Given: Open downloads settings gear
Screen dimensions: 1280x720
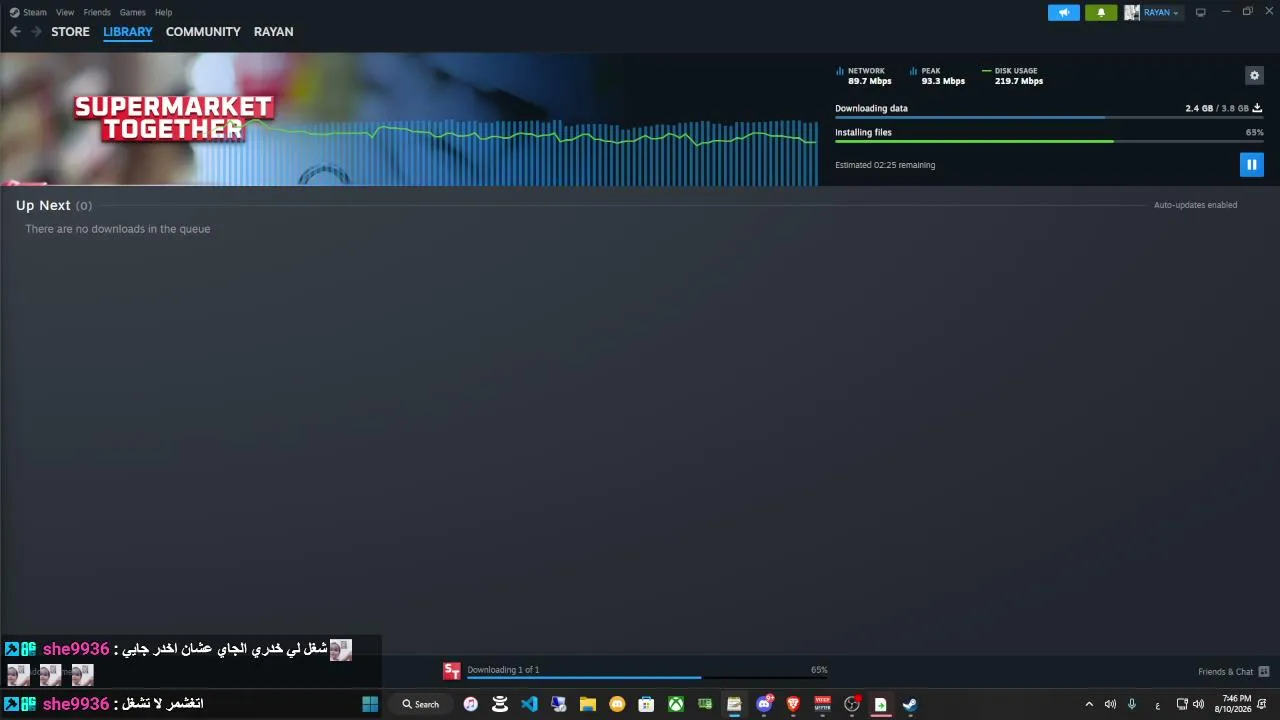Looking at the screenshot, I should (x=1254, y=75).
